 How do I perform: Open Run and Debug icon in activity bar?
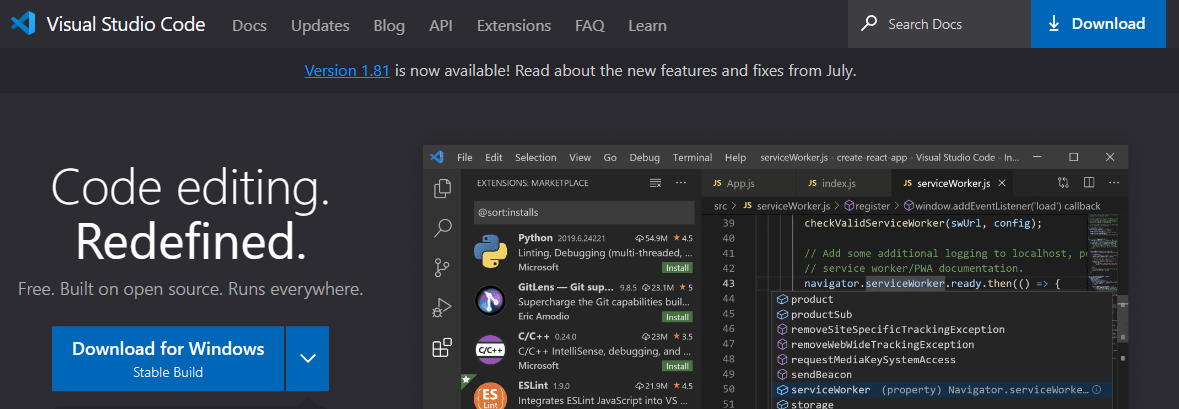point(442,308)
